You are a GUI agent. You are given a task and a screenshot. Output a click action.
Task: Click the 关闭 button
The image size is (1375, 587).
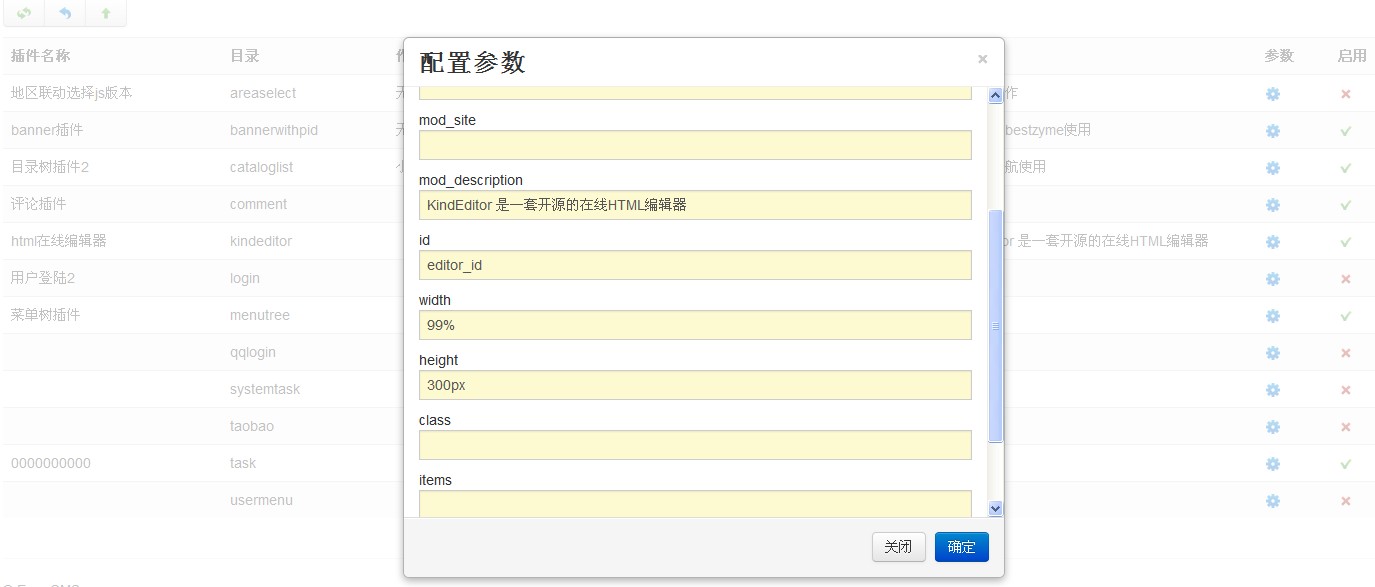click(898, 547)
